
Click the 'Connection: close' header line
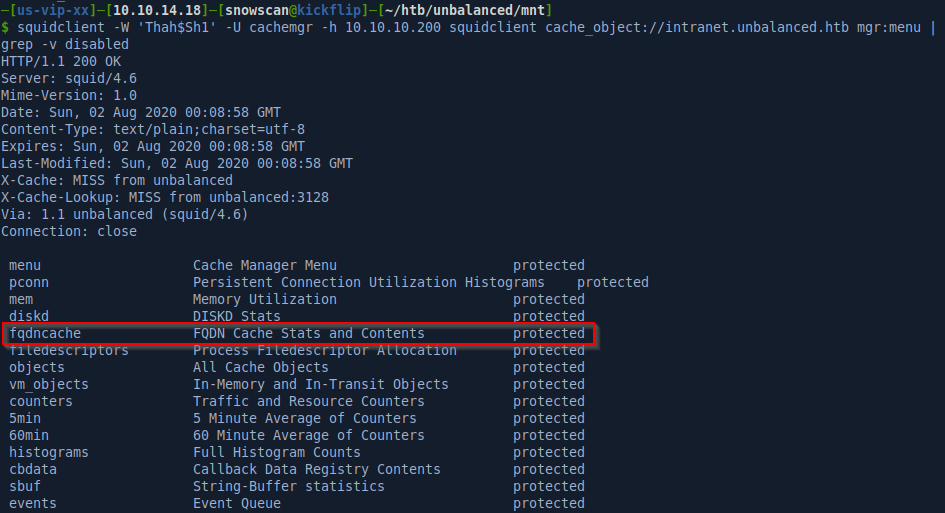69,231
